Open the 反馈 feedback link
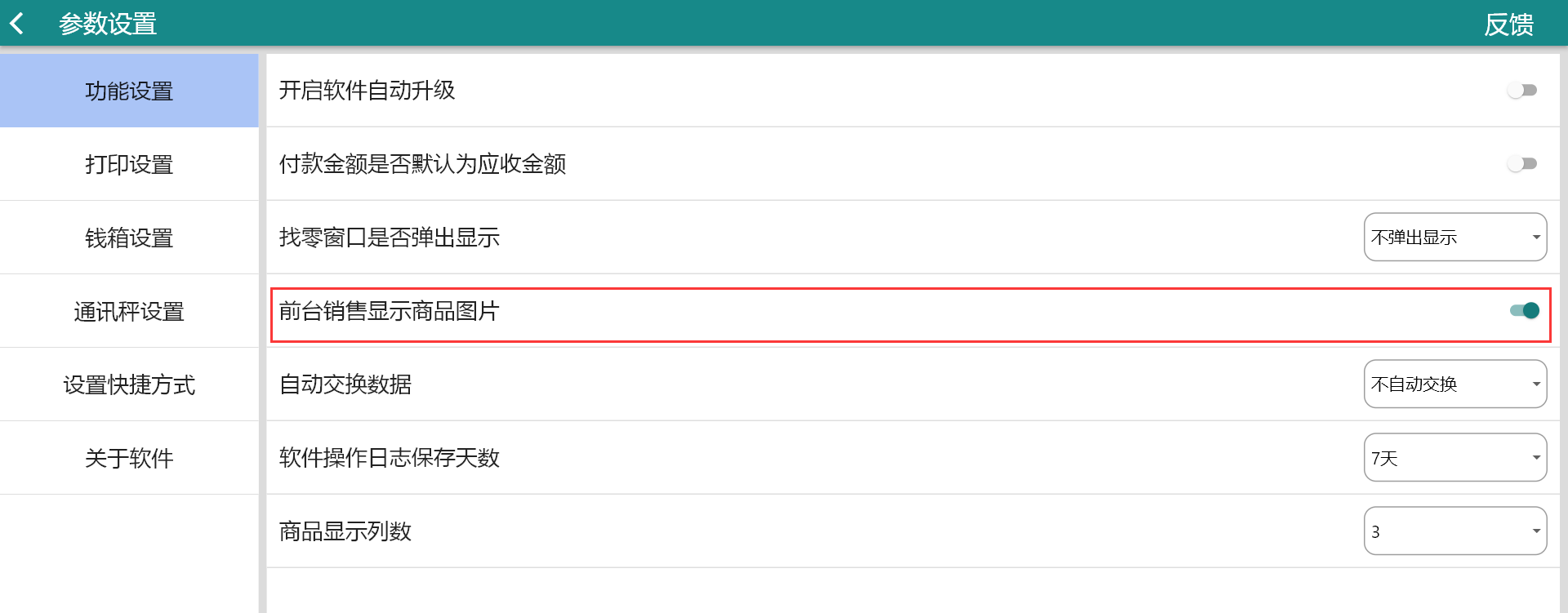Screen dimensions: 1568x613 coord(1508,24)
